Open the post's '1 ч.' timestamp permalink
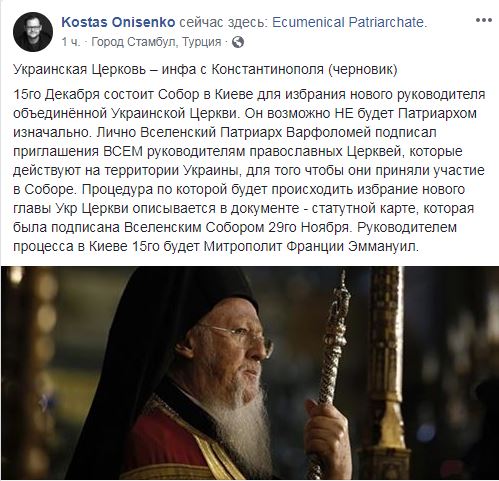The image size is (499, 481). click(x=71, y=42)
